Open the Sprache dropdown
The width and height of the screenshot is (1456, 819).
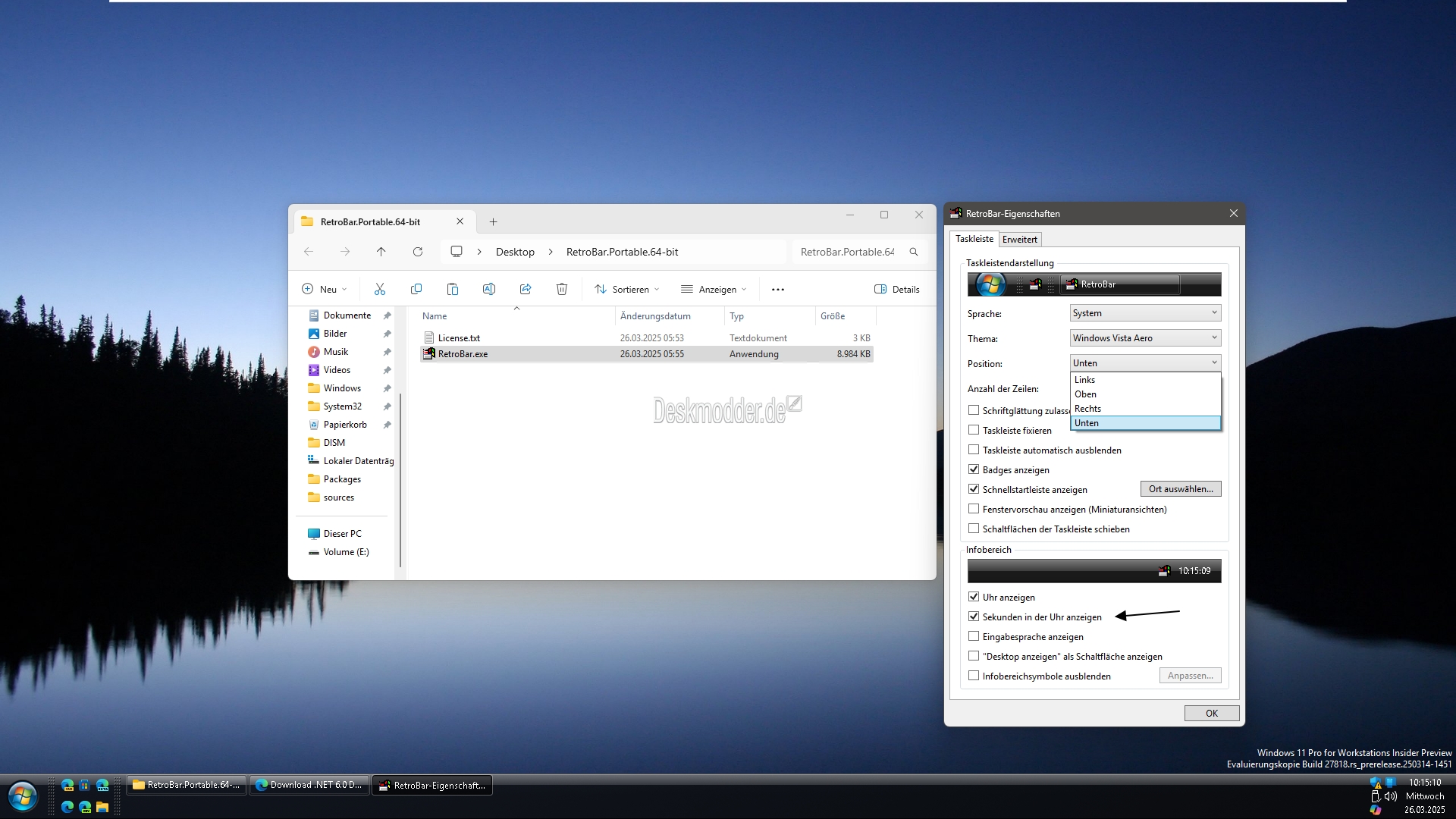1145,313
